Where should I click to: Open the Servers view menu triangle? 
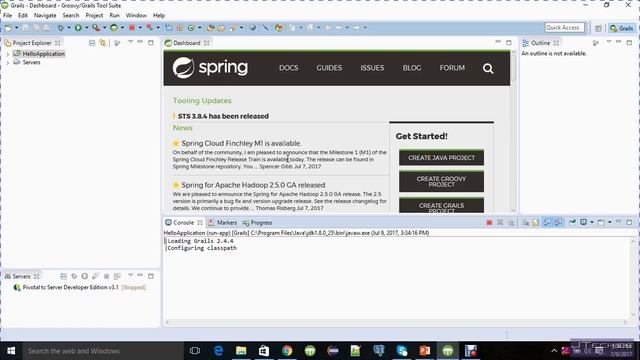[130, 276]
